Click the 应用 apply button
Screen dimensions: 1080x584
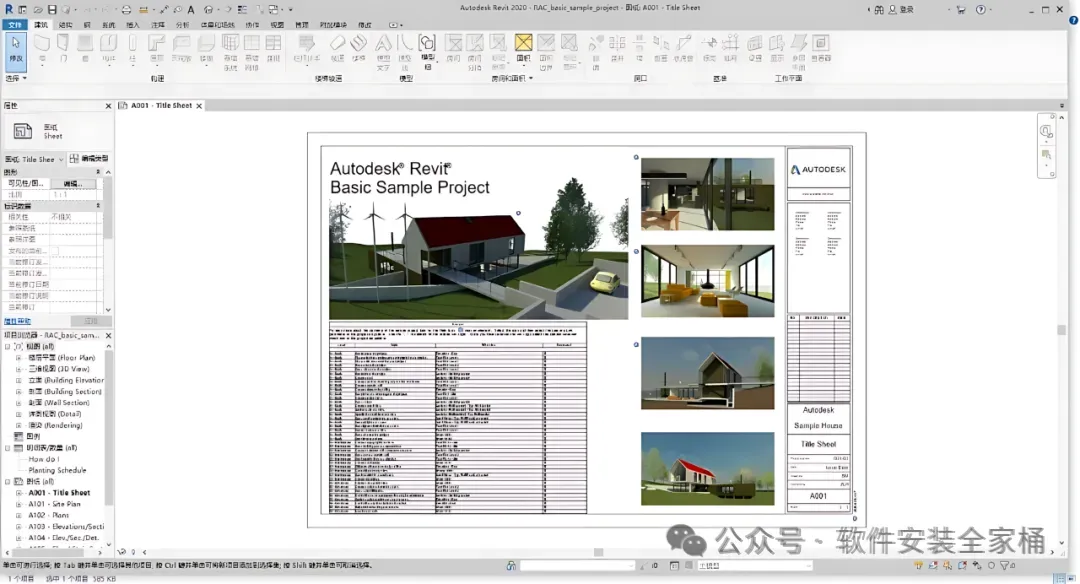[90, 321]
